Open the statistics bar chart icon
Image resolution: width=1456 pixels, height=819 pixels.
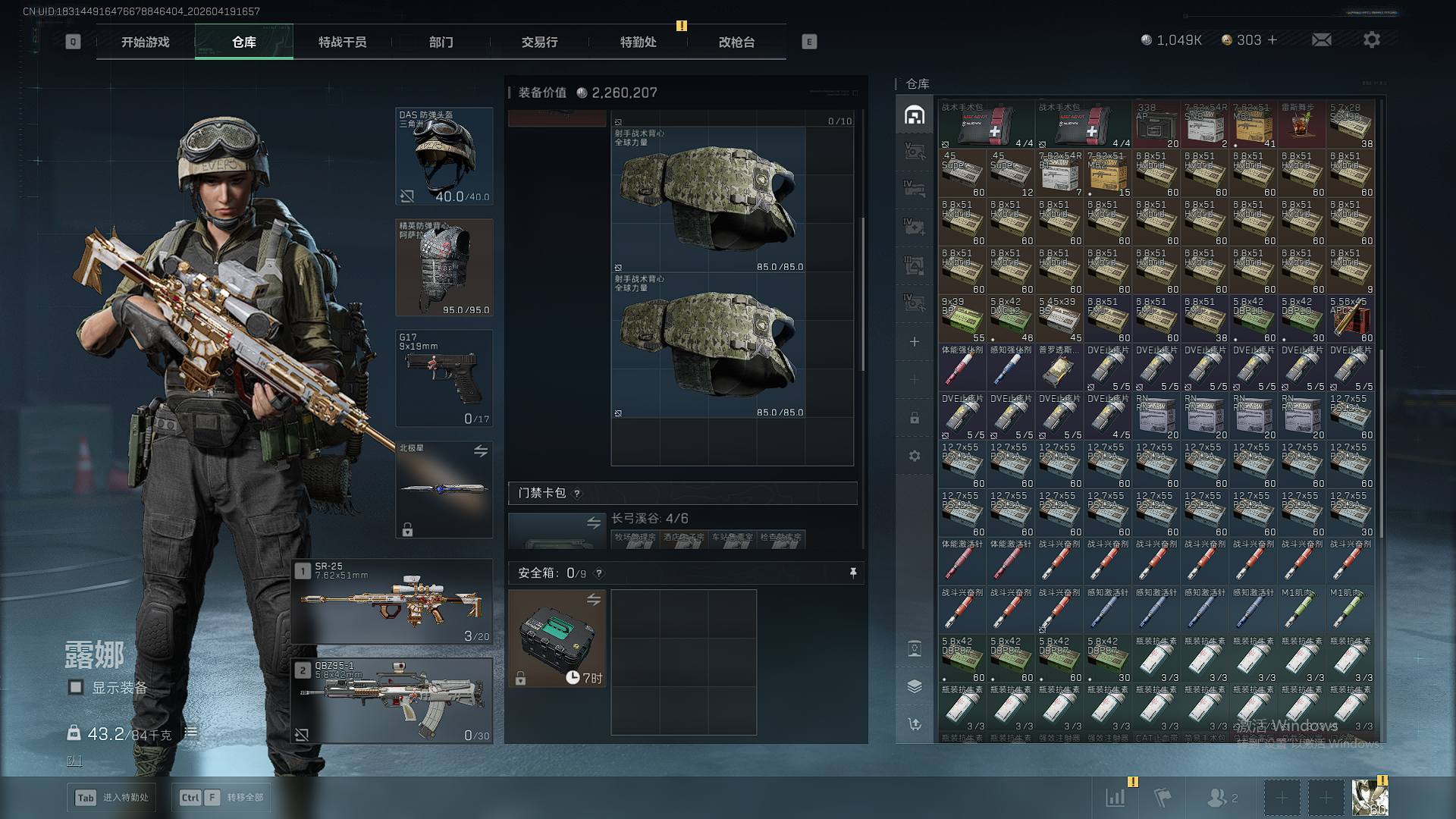(1116, 797)
